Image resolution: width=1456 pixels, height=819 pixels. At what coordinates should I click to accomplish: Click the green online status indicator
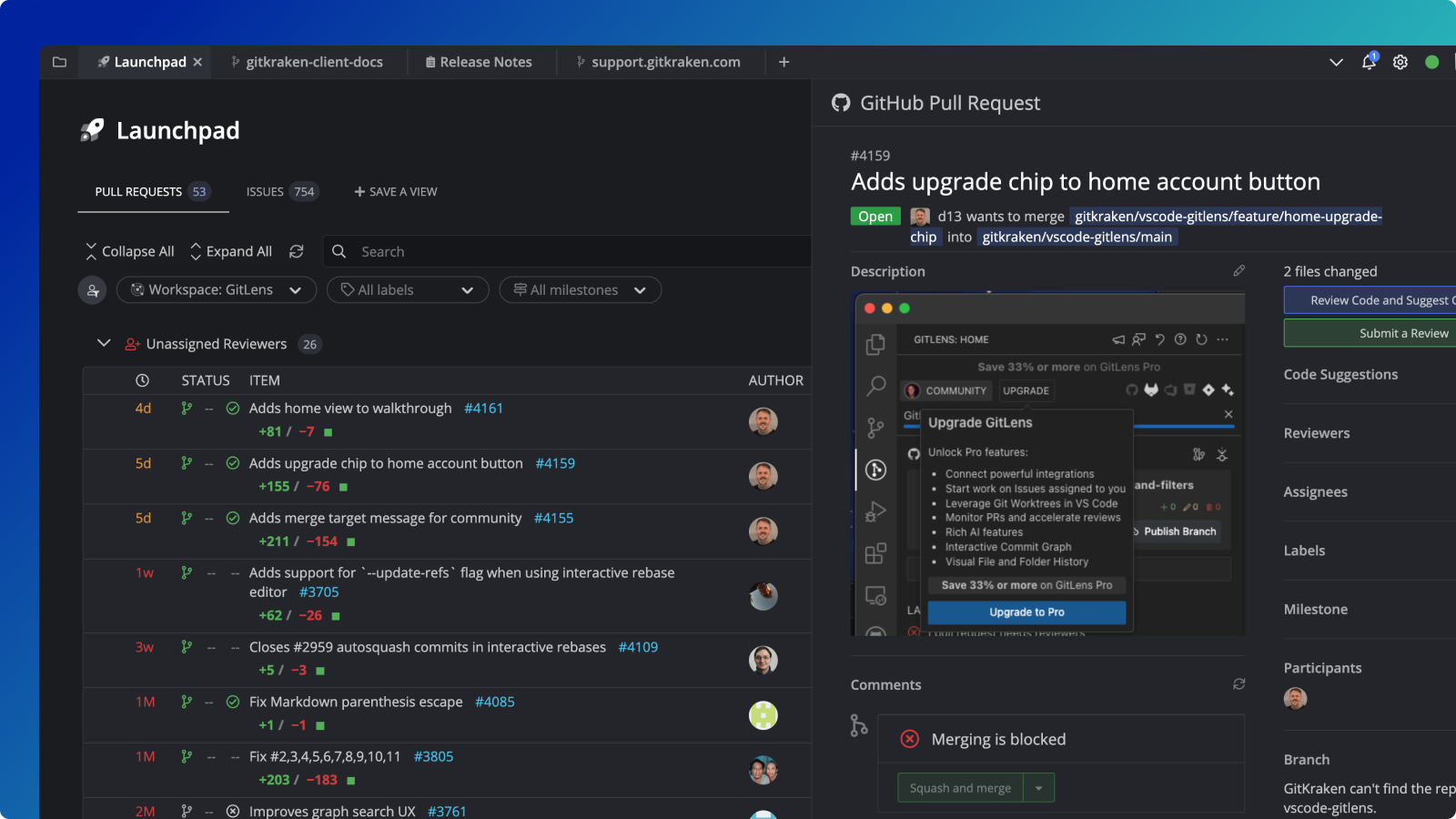[1432, 62]
